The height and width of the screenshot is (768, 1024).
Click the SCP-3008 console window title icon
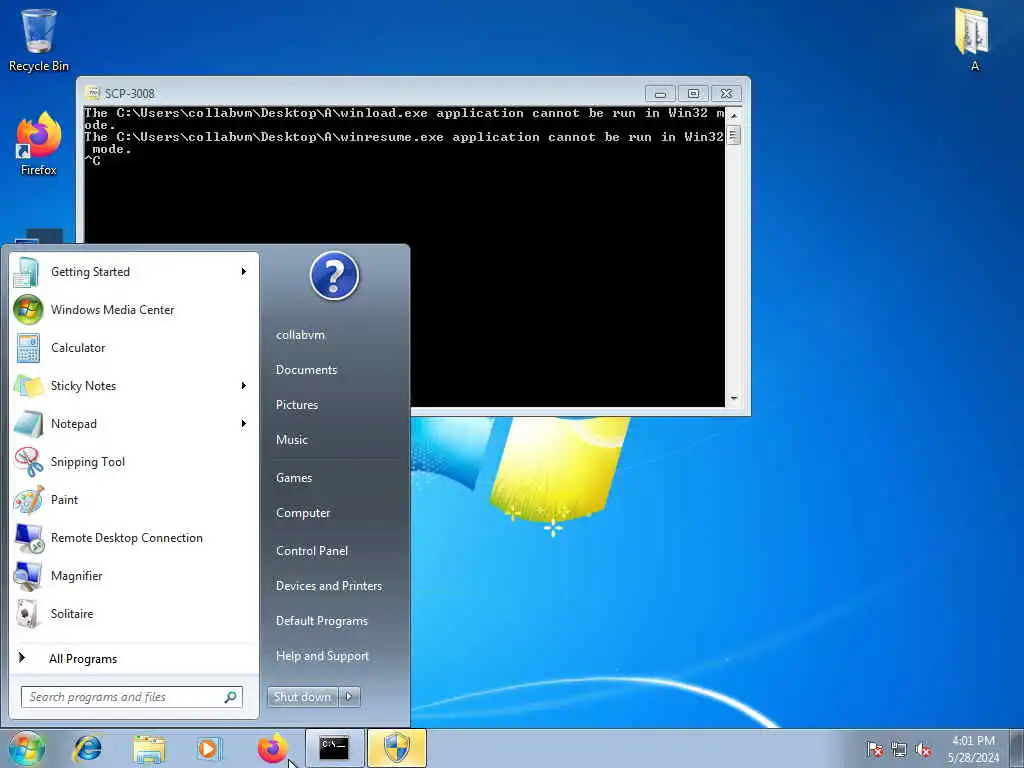(93, 93)
